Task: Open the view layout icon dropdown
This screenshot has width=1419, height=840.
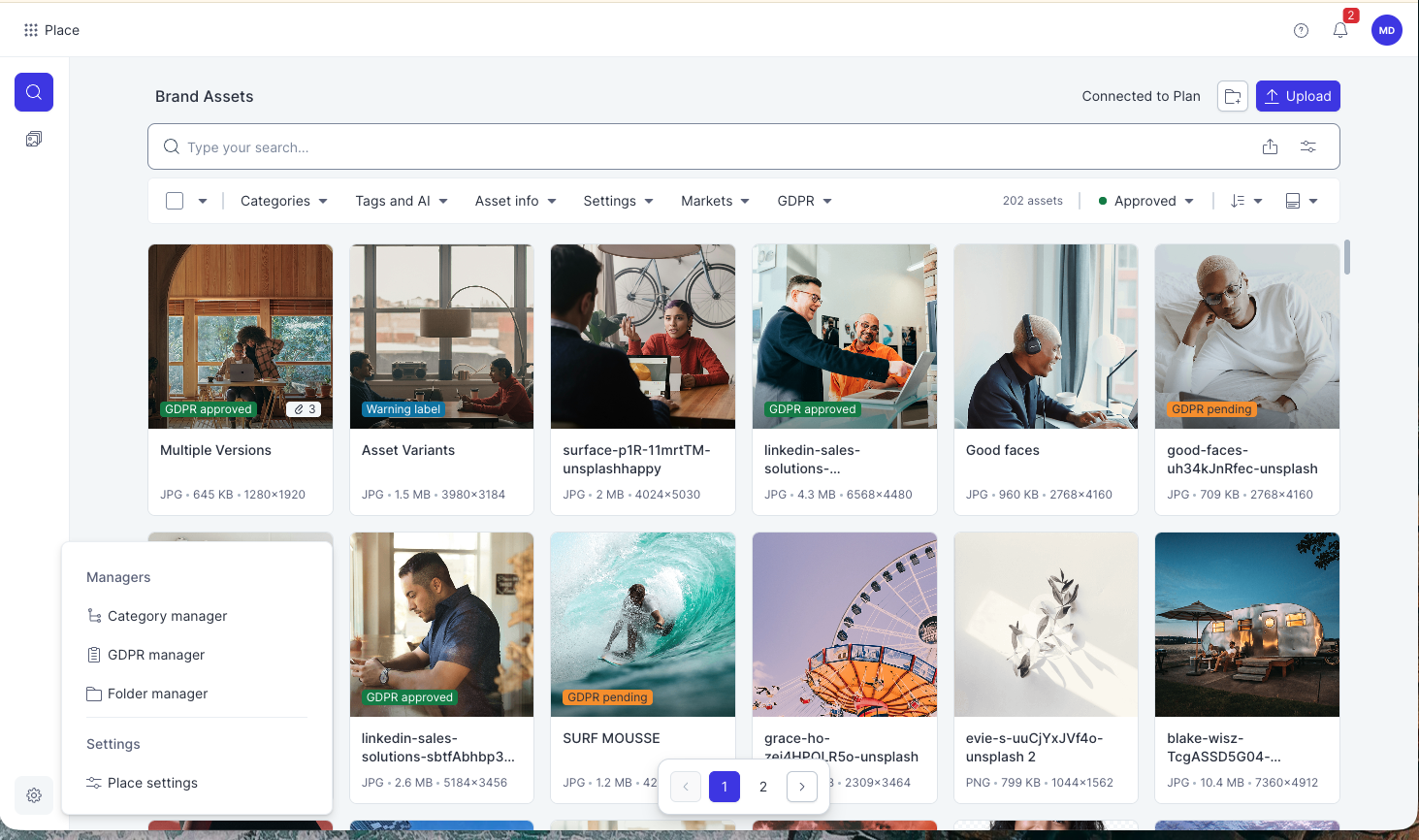Action: pyautogui.click(x=1302, y=201)
